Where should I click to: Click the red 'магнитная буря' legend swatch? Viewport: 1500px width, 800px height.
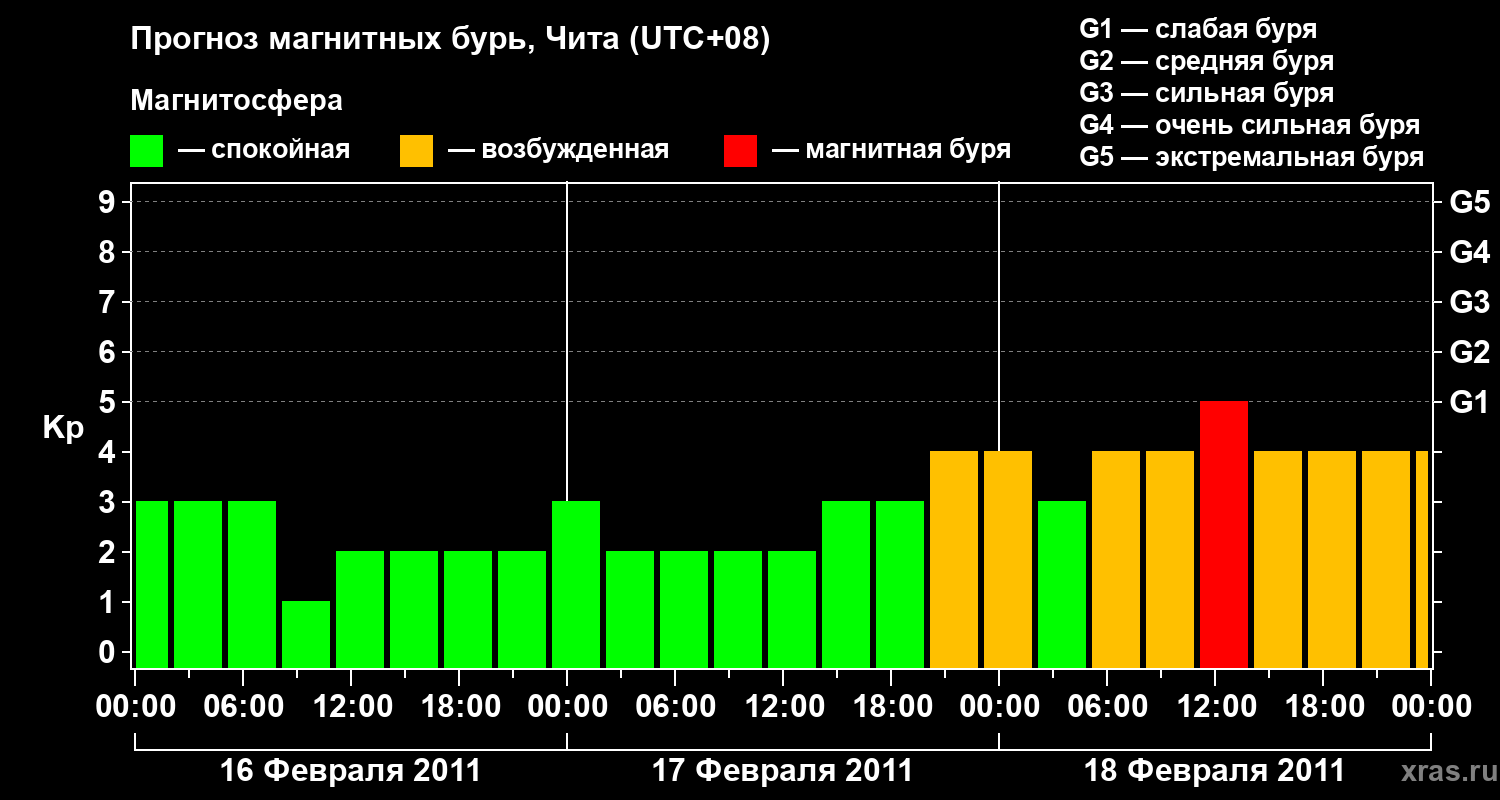[740, 151]
